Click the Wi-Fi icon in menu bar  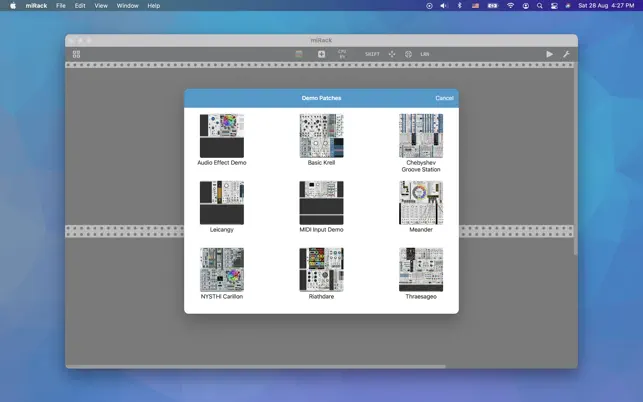[x=511, y=6]
